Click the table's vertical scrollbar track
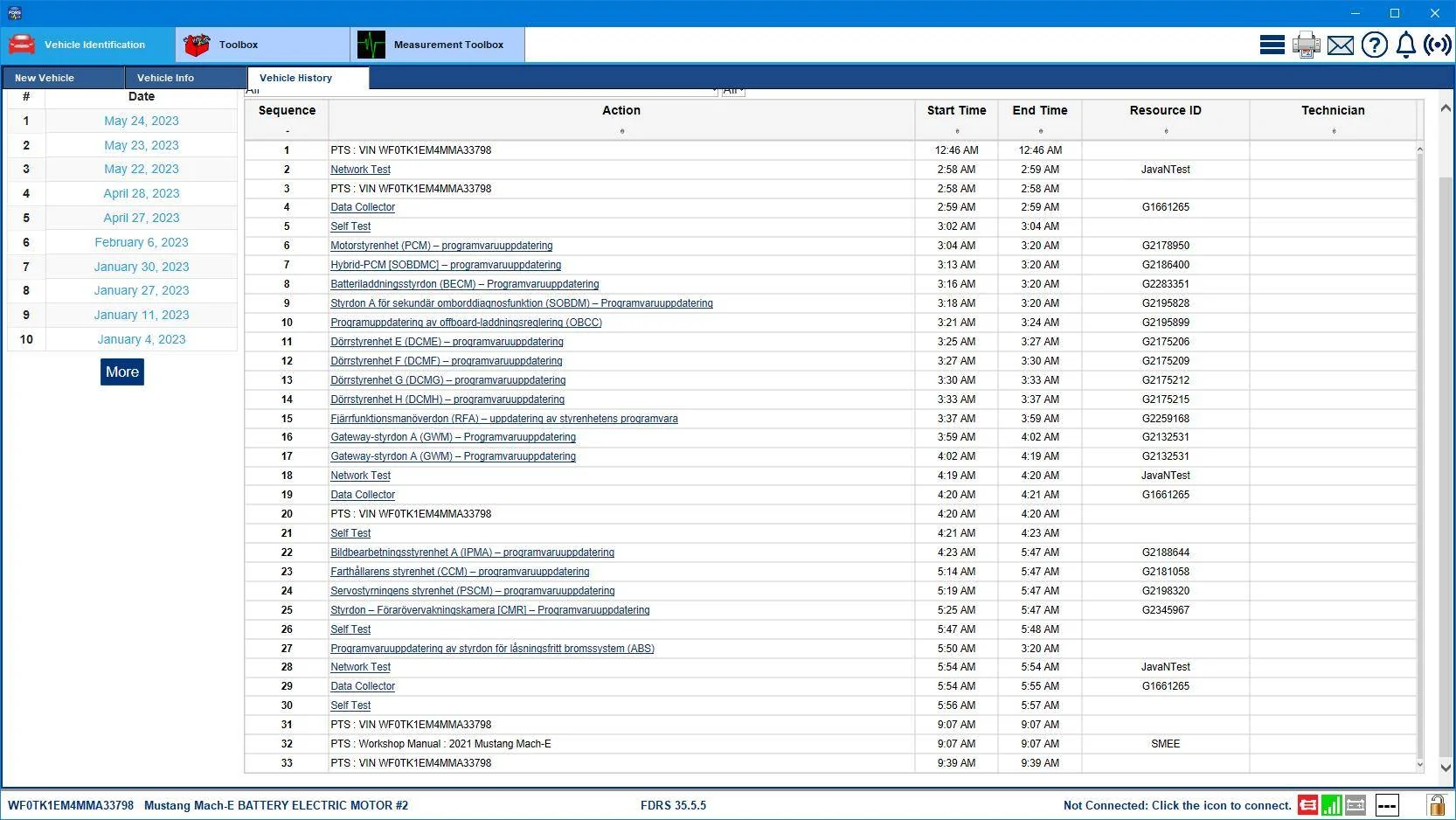This screenshot has height=820, width=1456. click(x=1419, y=455)
